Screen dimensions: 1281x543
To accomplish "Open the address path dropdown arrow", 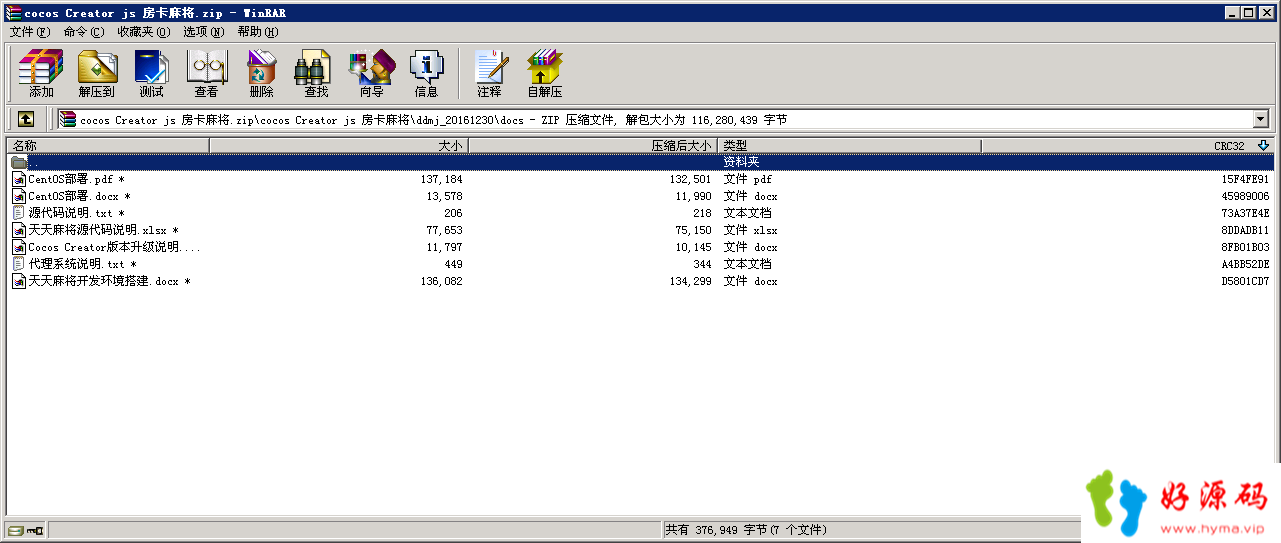I will (x=1260, y=119).
